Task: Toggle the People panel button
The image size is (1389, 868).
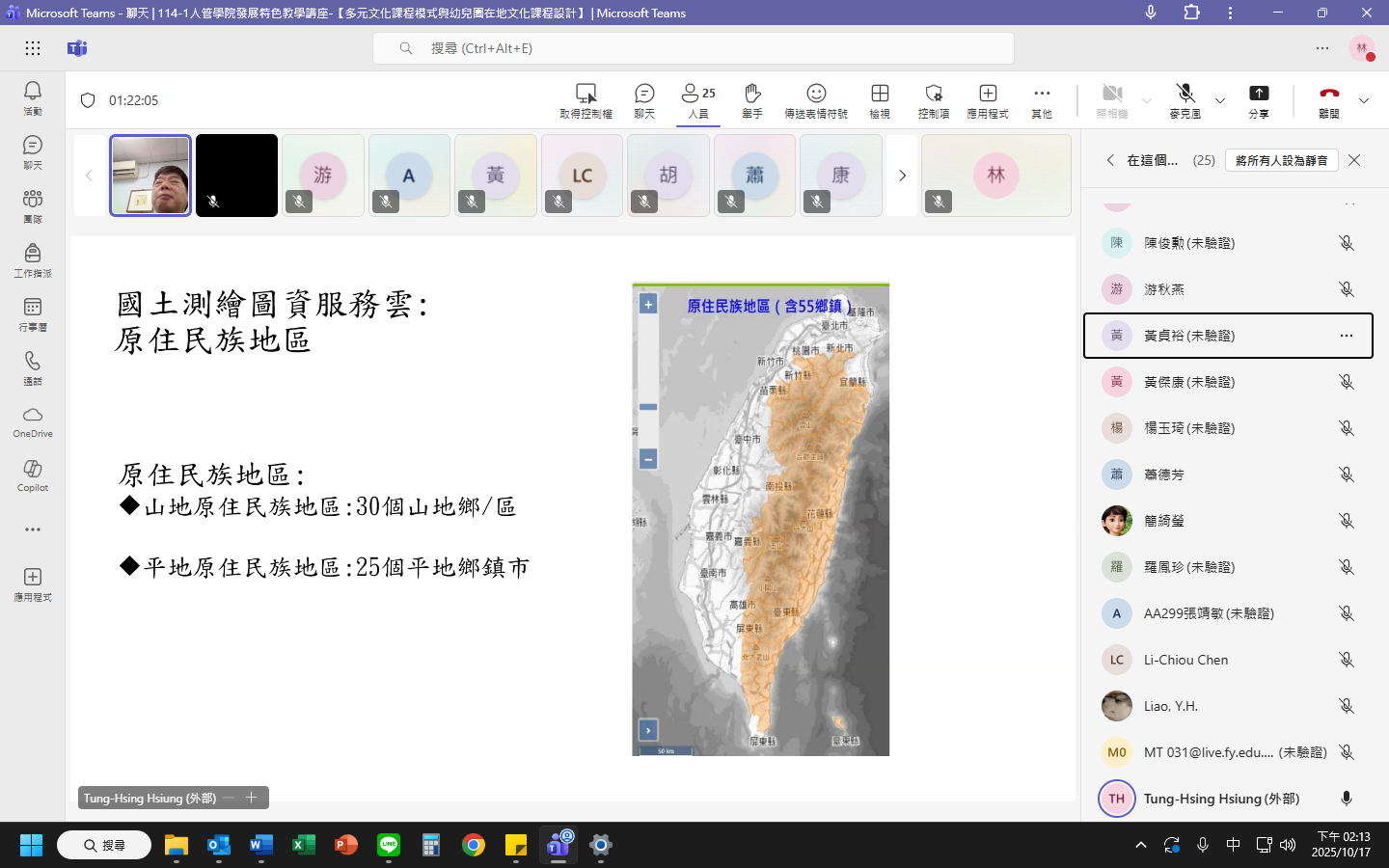Action: click(x=698, y=99)
